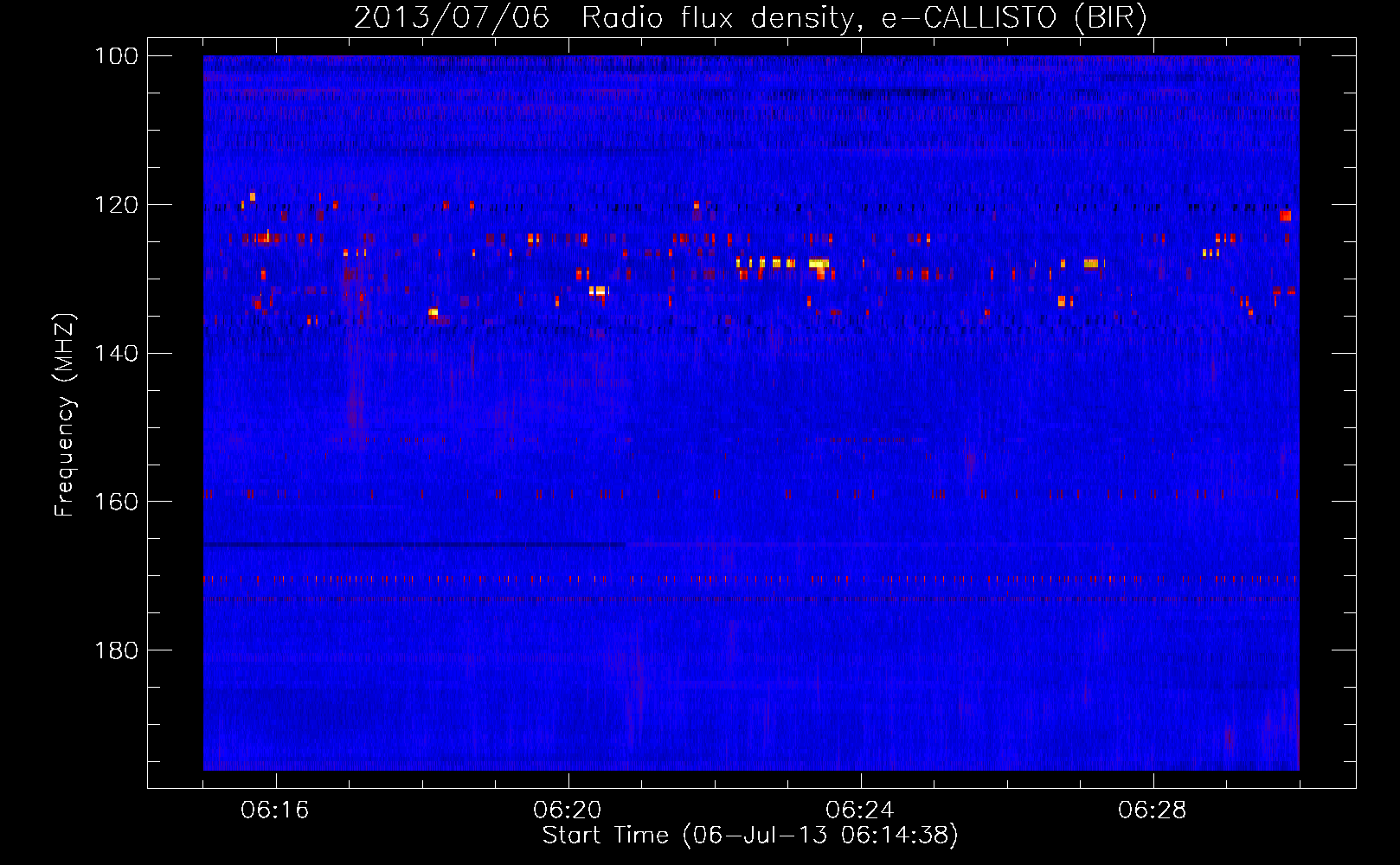Screen dimensions: 1400x865
Task: Click the 160 frequency tick label
Action: click(115, 502)
